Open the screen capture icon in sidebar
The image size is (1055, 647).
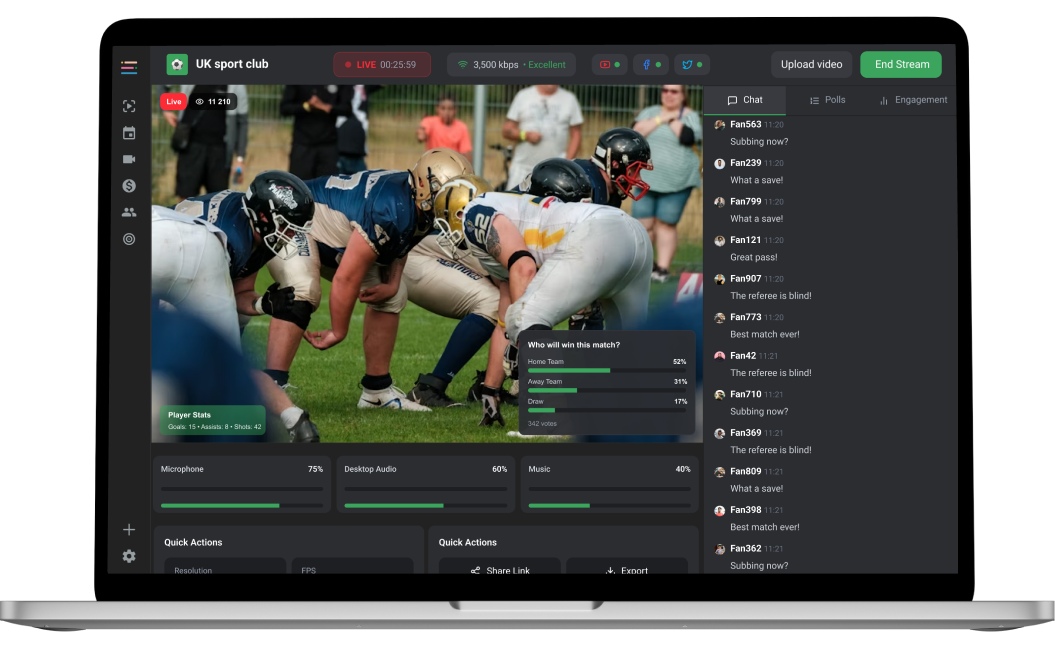click(128, 105)
